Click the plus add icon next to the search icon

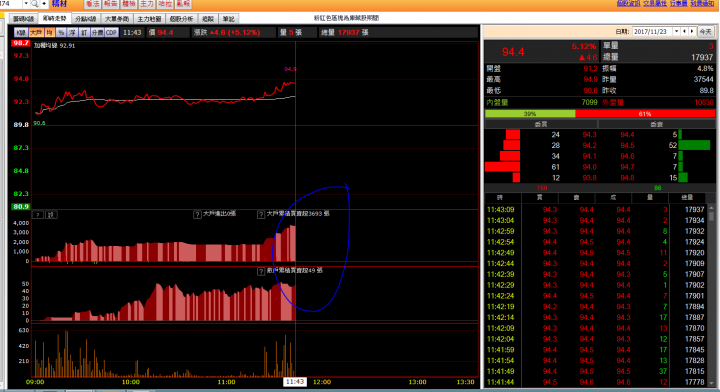pos(44,4)
